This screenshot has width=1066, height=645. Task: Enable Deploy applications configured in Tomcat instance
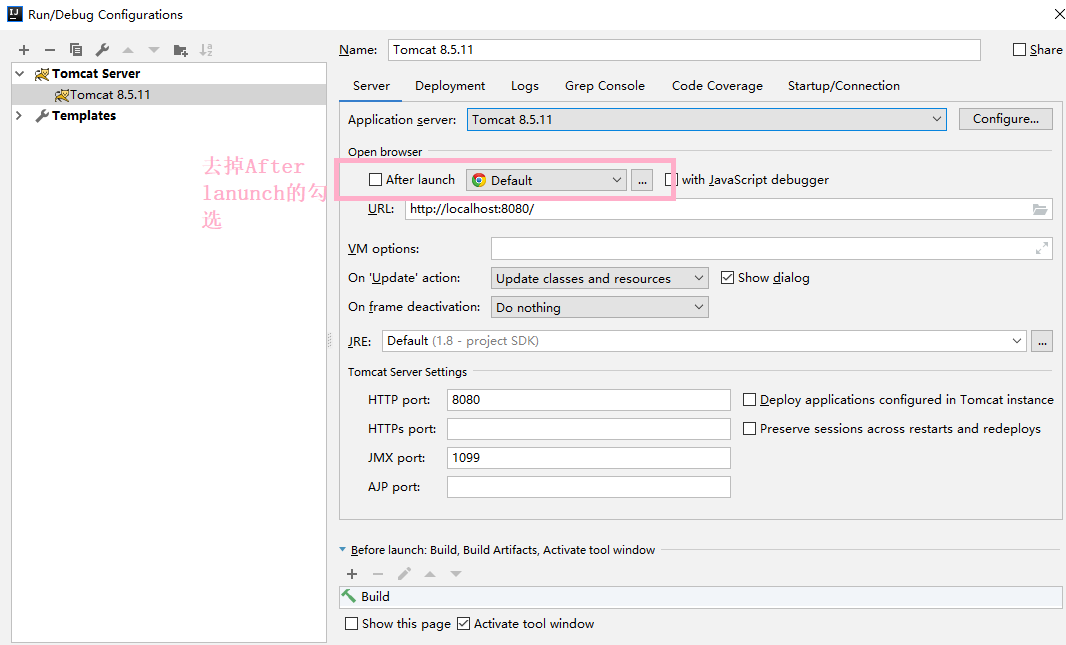[x=749, y=400]
